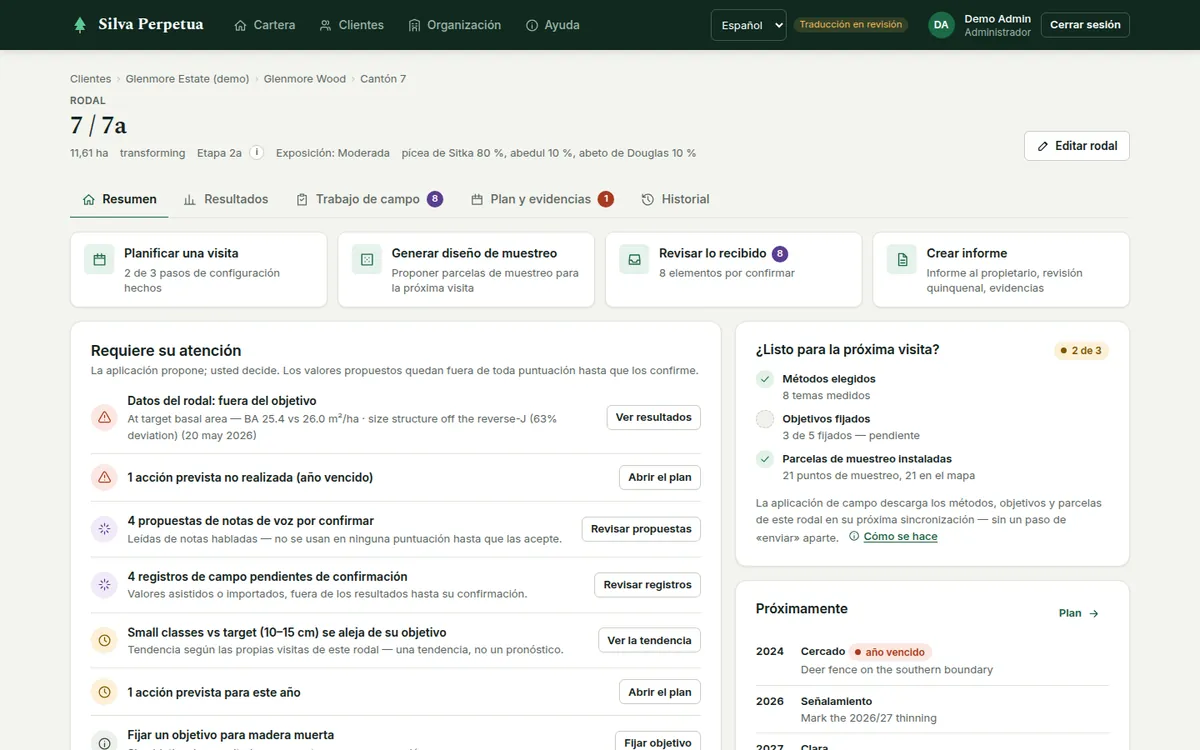Open the Clientes breadcrumb
Image resolution: width=1200 pixels, height=750 pixels.
pyautogui.click(x=91, y=79)
